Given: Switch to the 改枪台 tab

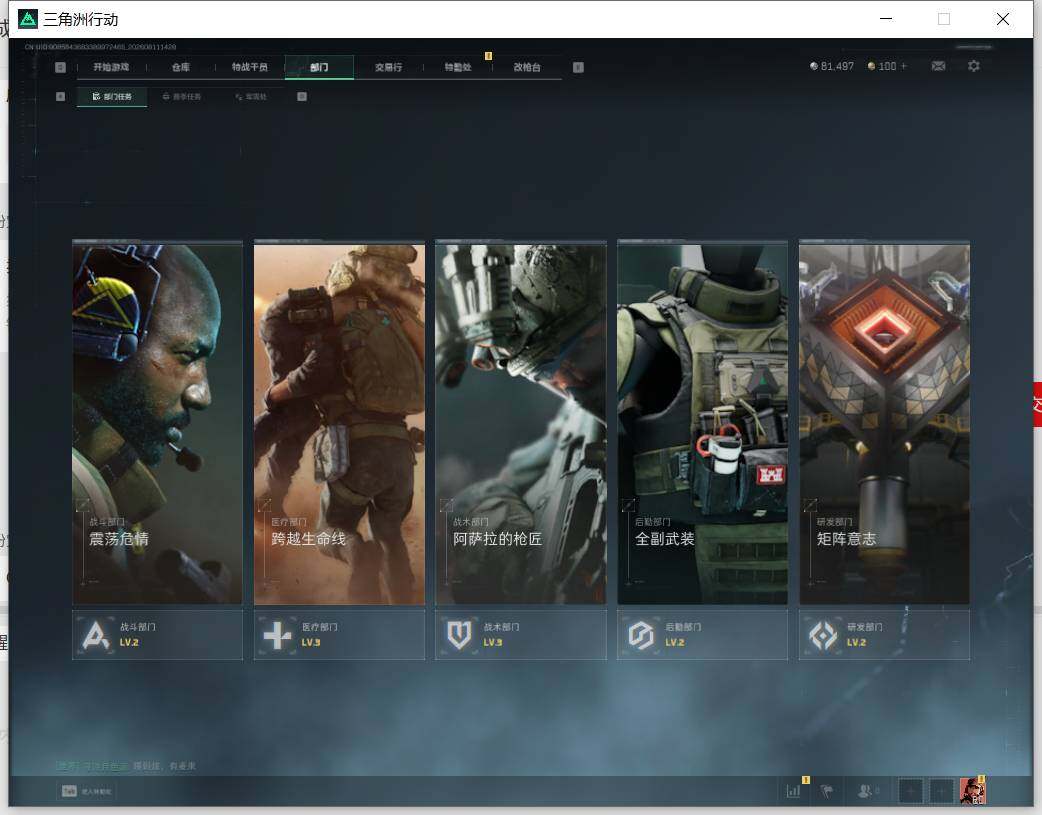Looking at the screenshot, I should pyautogui.click(x=527, y=67).
